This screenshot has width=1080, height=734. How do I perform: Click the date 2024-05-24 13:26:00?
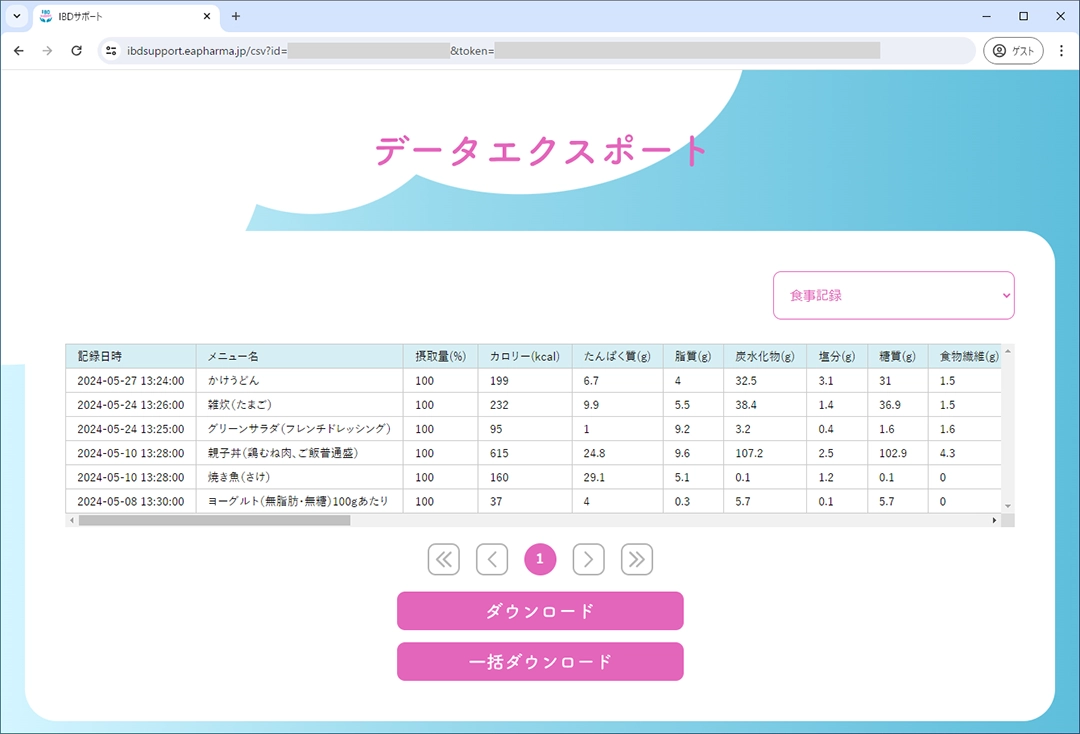[131, 405]
